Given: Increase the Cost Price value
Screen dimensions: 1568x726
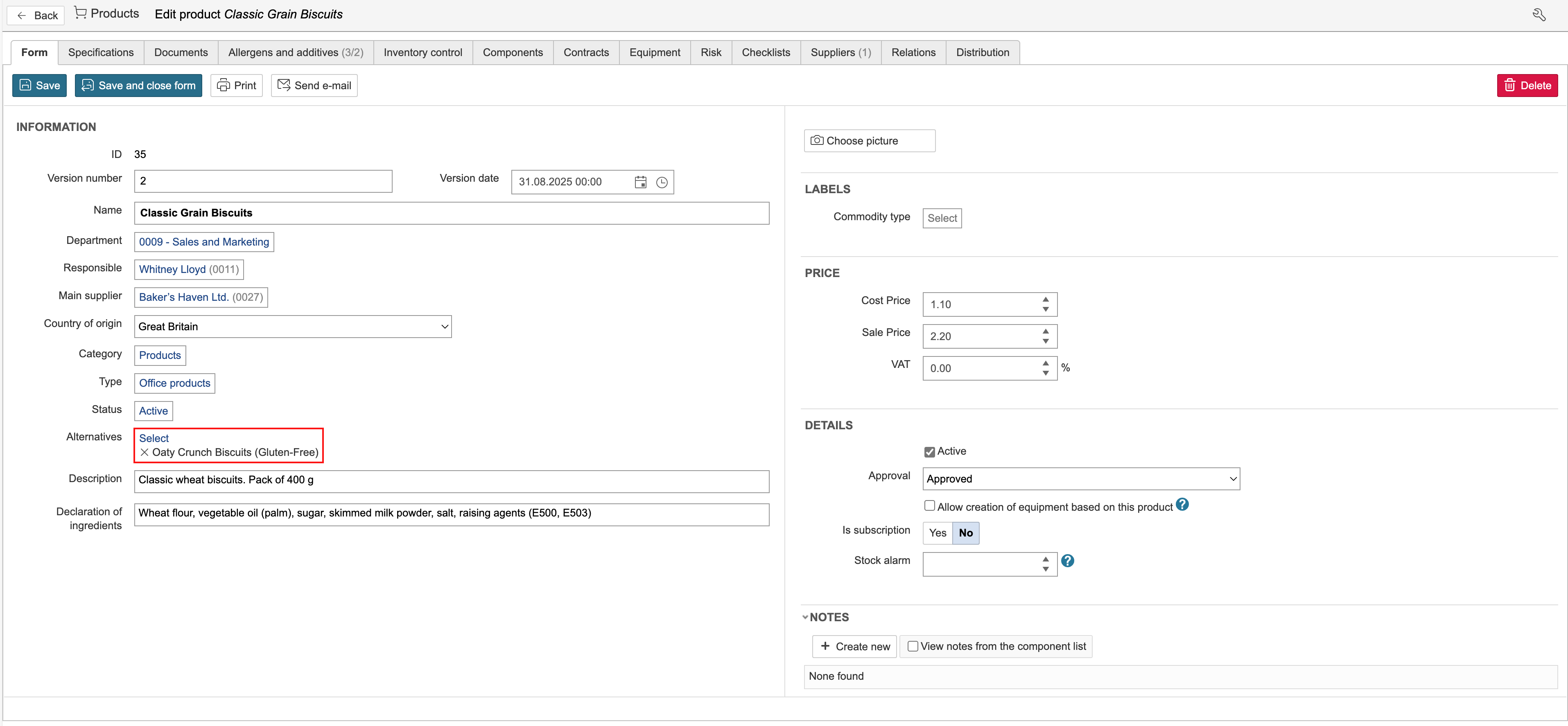Looking at the screenshot, I should 1045,300.
